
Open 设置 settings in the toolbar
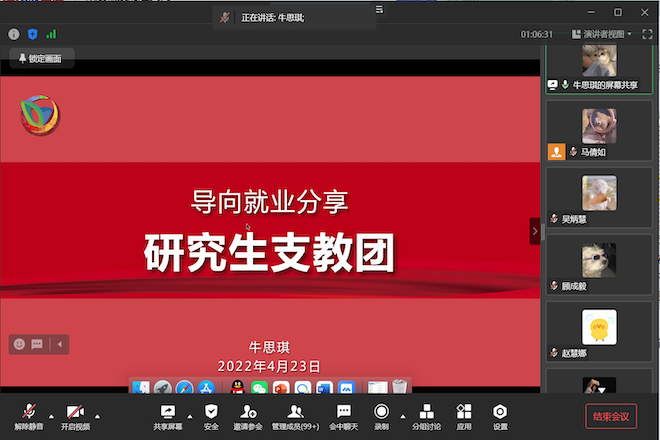coord(500,412)
